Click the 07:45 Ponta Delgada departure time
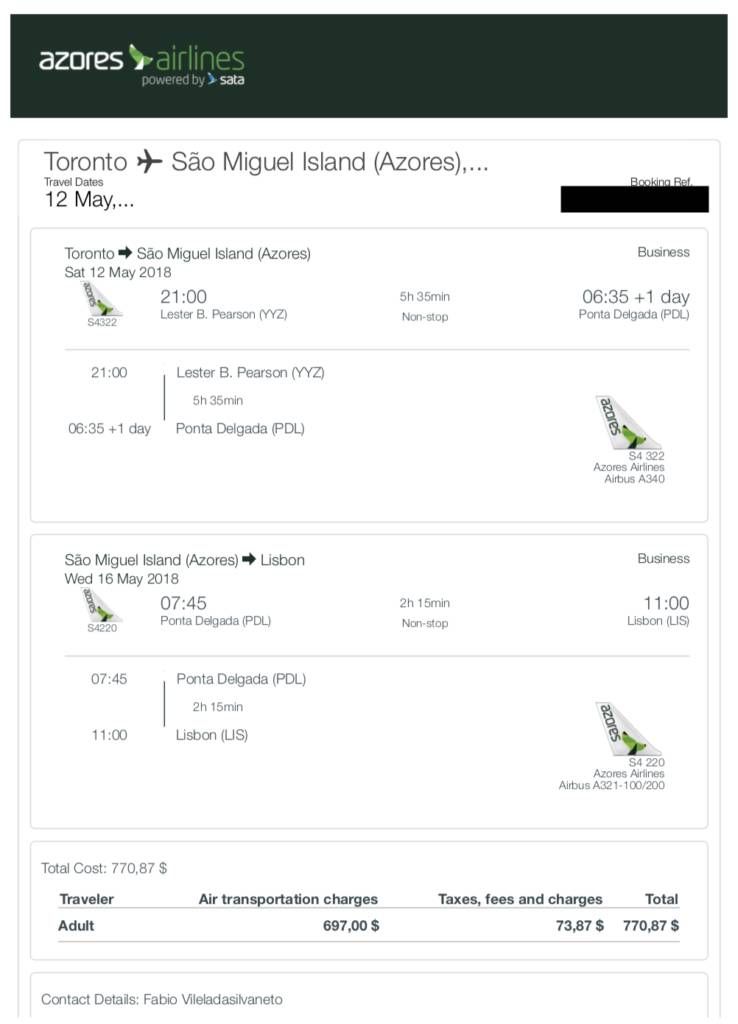 183,603
